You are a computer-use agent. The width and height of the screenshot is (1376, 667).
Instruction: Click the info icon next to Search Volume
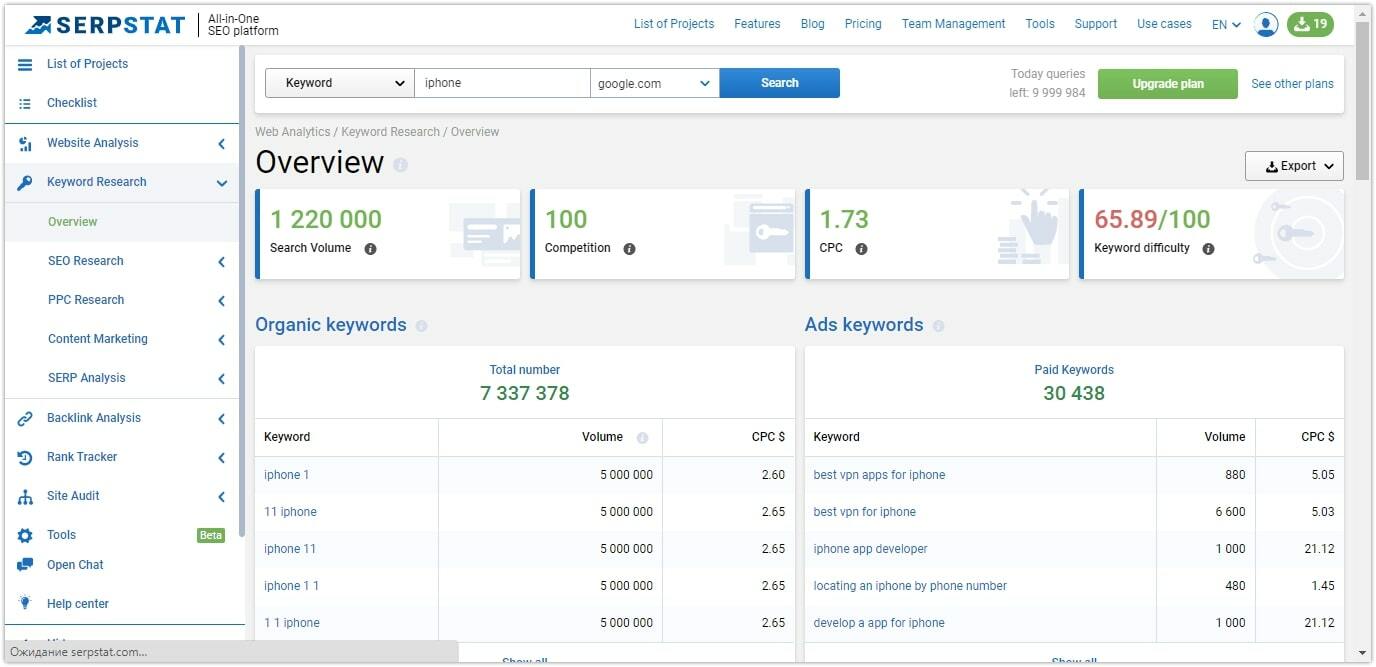[x=370, y=249]
